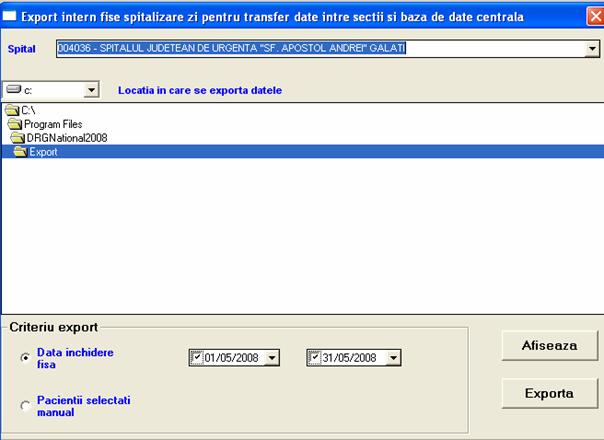604x440 pixels.
Task: Choose the Pacientii selectati manual radio button
Action: tap(25, 405)
